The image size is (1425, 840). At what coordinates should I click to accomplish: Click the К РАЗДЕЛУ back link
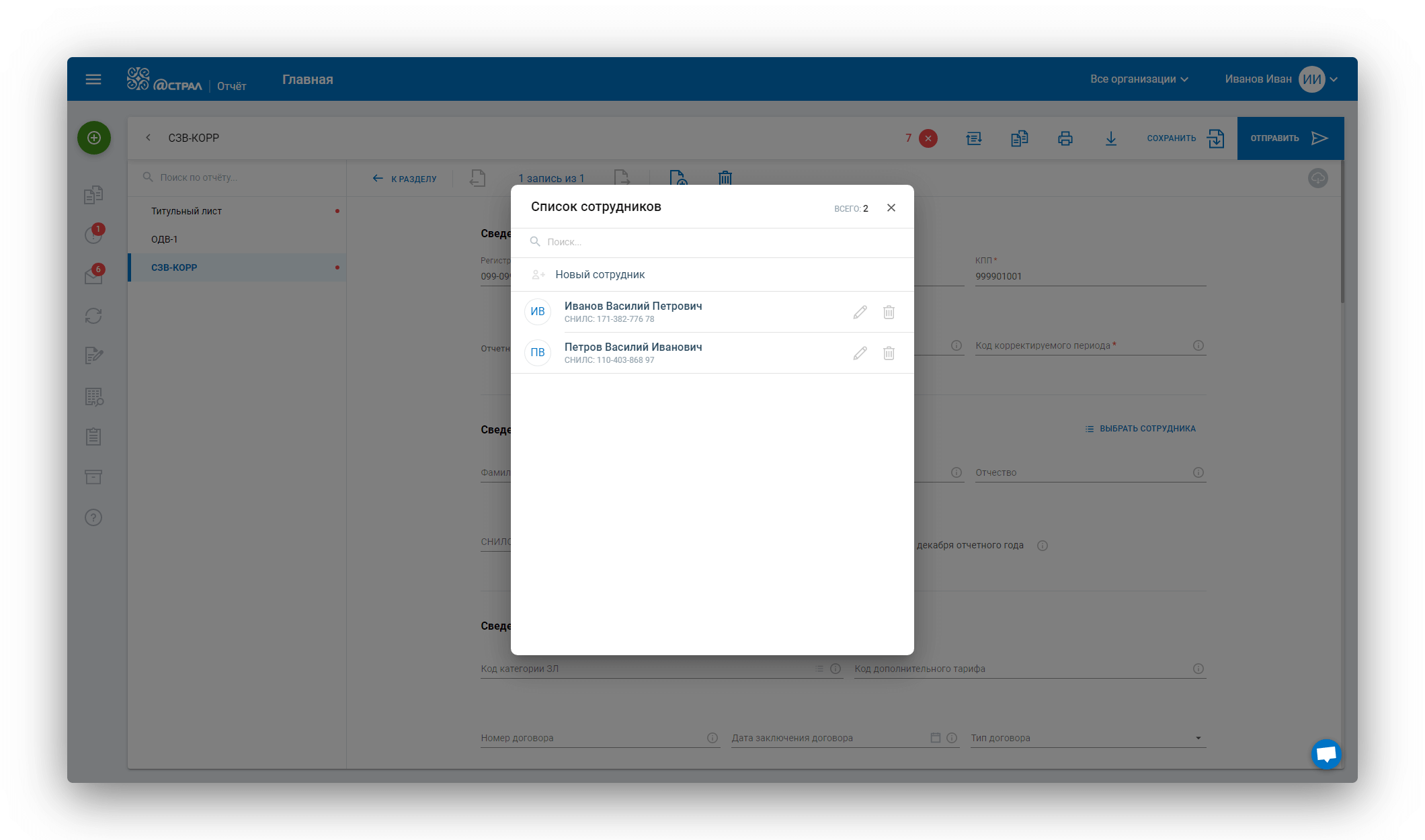pyautogui.click(x=405, y=179)
